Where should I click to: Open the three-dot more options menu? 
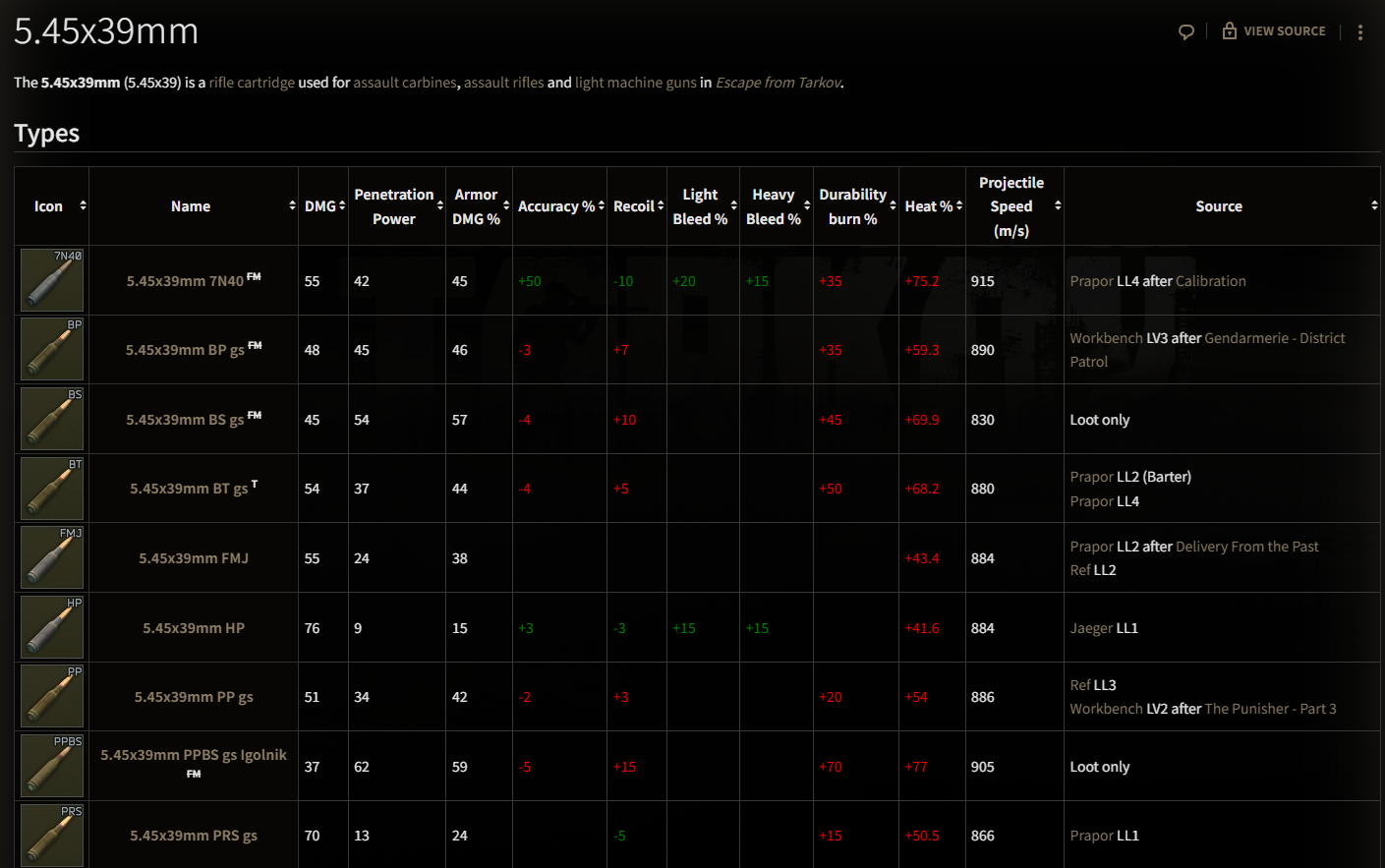[1360, 32]
